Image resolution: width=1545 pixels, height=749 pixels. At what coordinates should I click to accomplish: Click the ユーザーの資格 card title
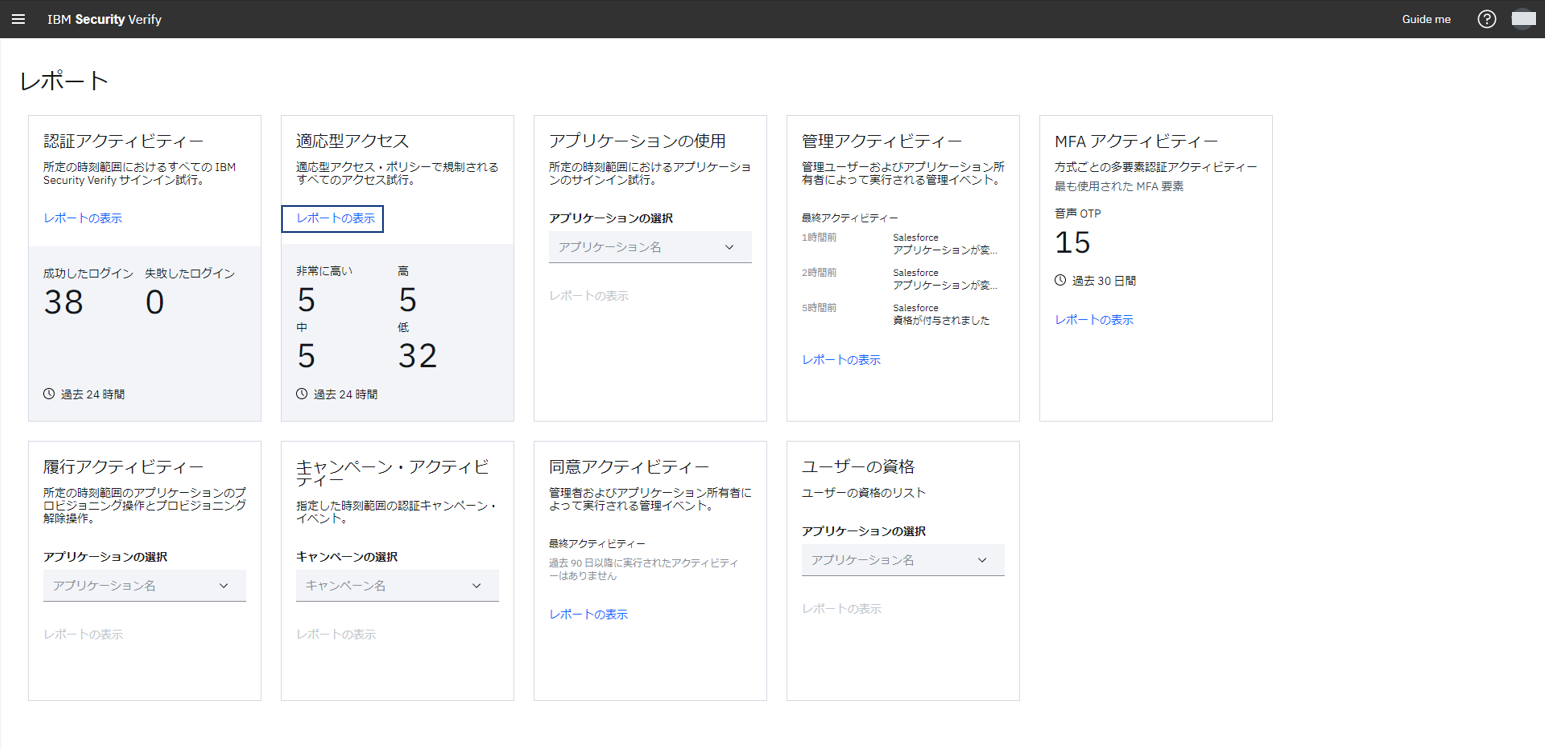pyautogui.click(x=858, y=467)
